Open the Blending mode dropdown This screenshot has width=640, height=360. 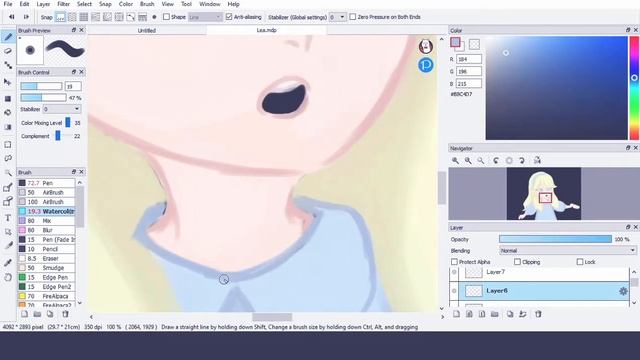coord(567,250)
